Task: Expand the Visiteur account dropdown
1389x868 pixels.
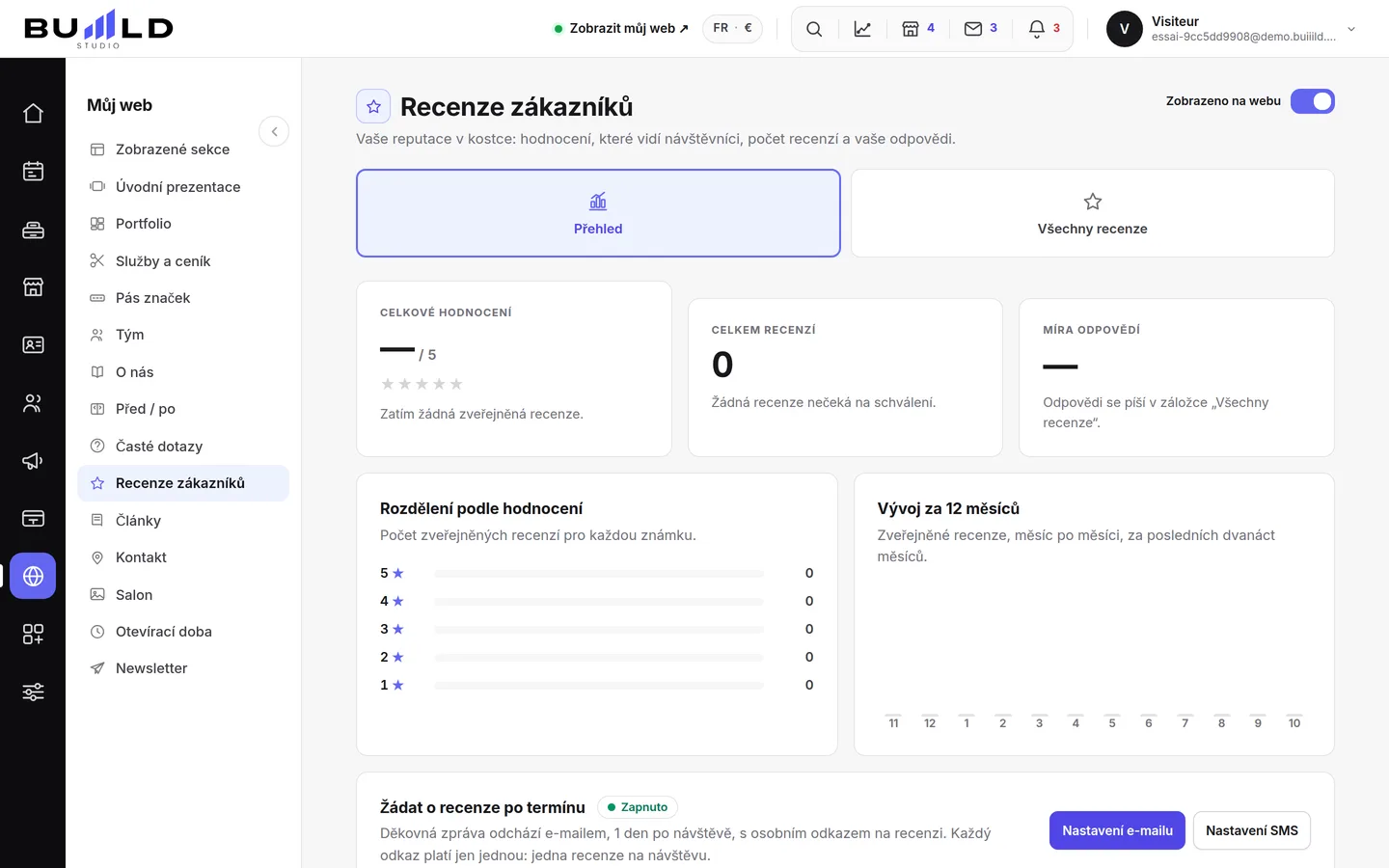Action: (x=1351, y=29)
